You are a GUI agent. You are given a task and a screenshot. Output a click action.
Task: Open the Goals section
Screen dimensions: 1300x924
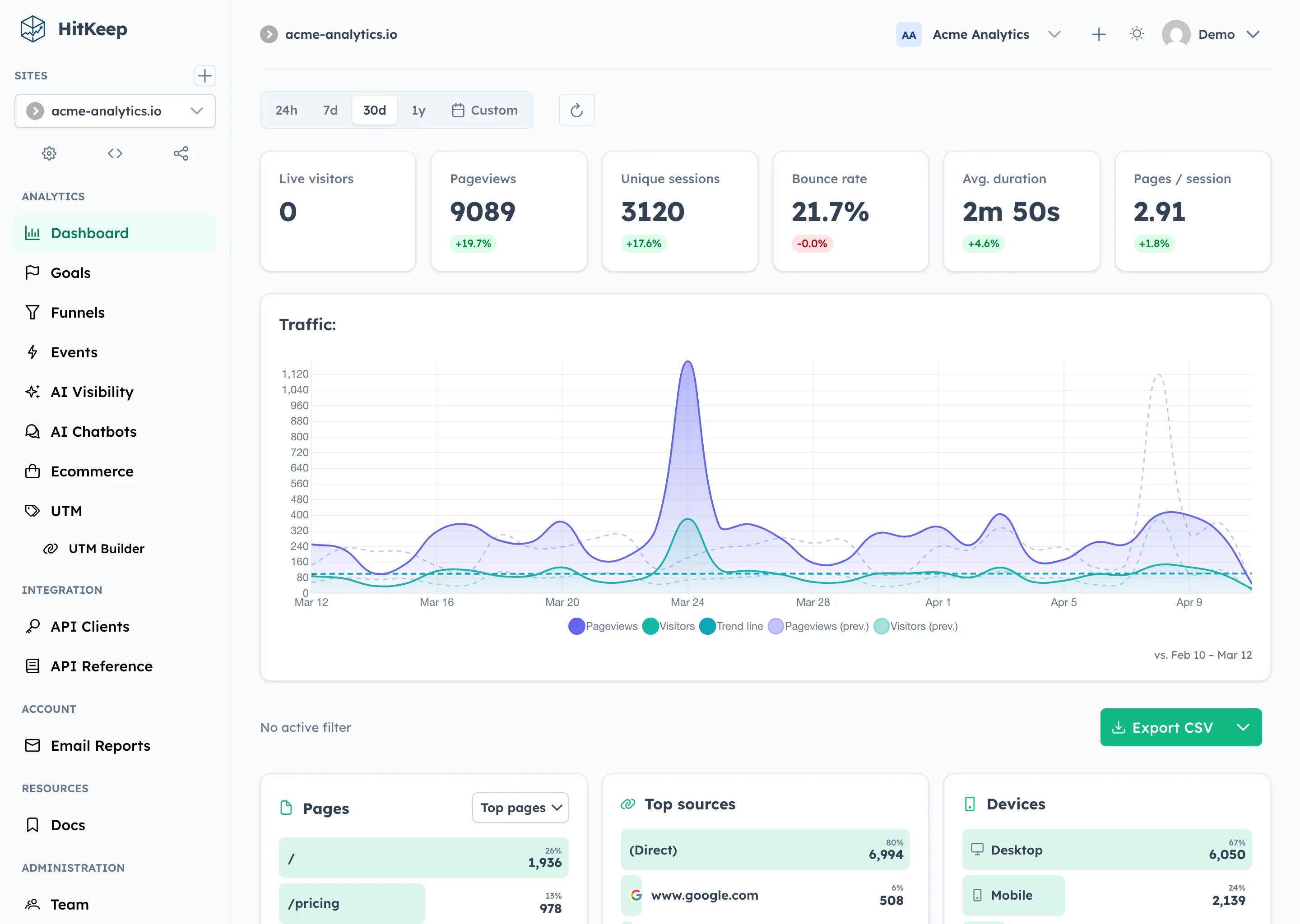point(70,273)
